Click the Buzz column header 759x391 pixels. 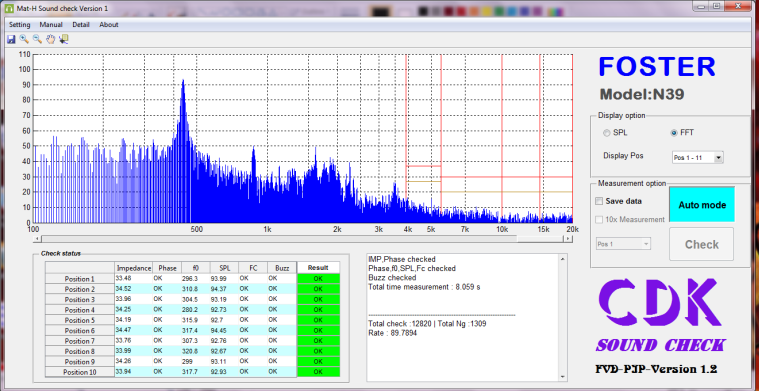tap(281, 268)
